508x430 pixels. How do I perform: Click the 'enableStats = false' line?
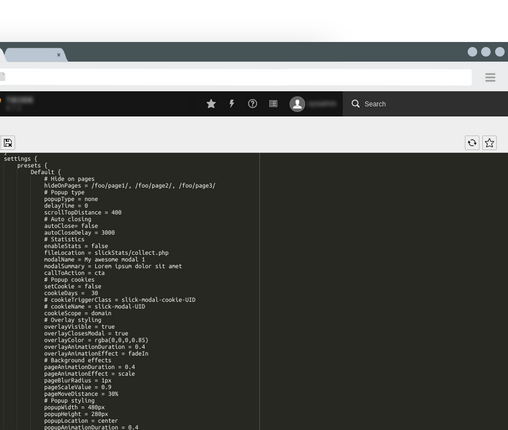click(x=76, y=246)
